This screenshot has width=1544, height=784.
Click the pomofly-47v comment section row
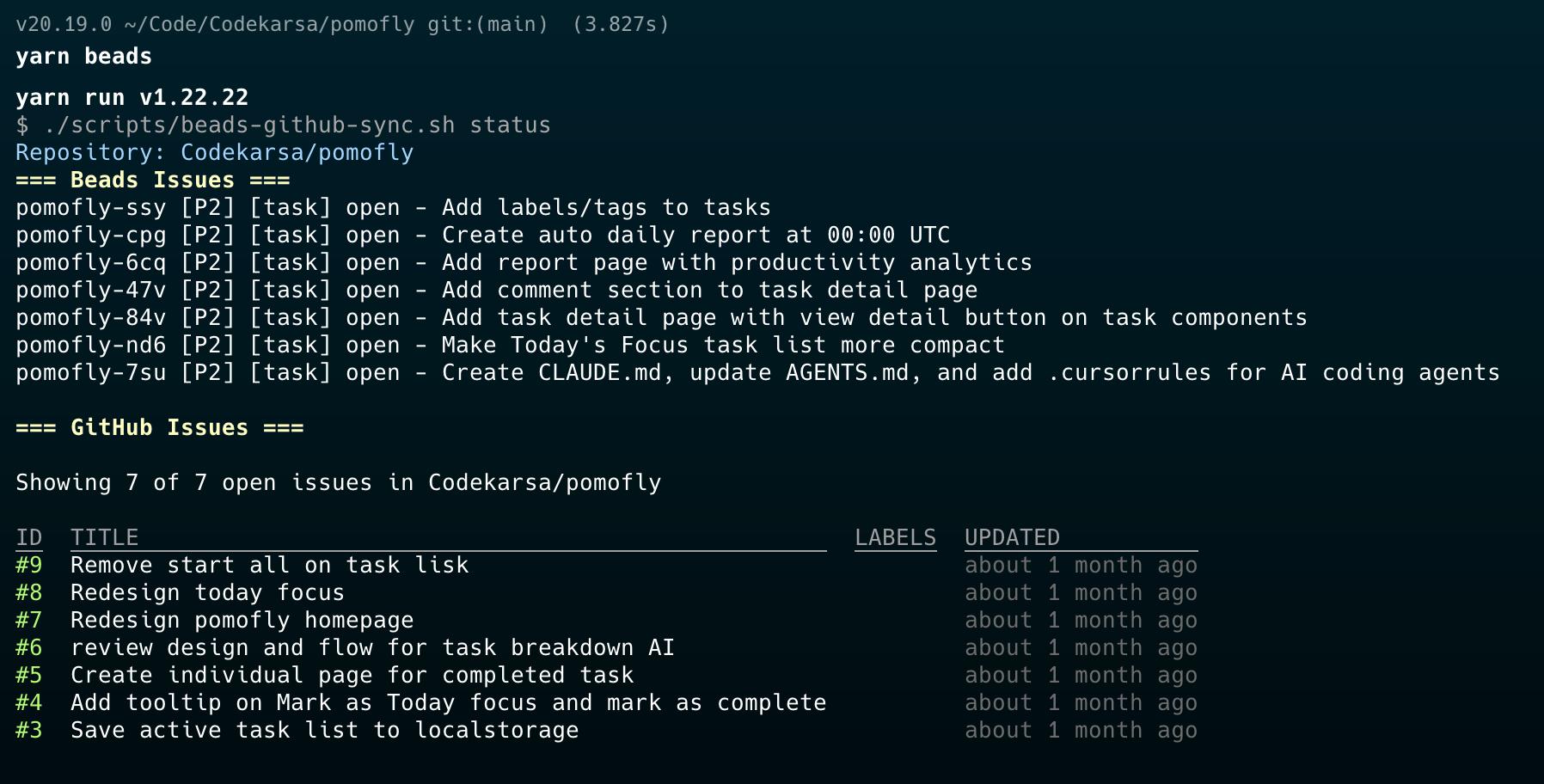coord(497,291)
